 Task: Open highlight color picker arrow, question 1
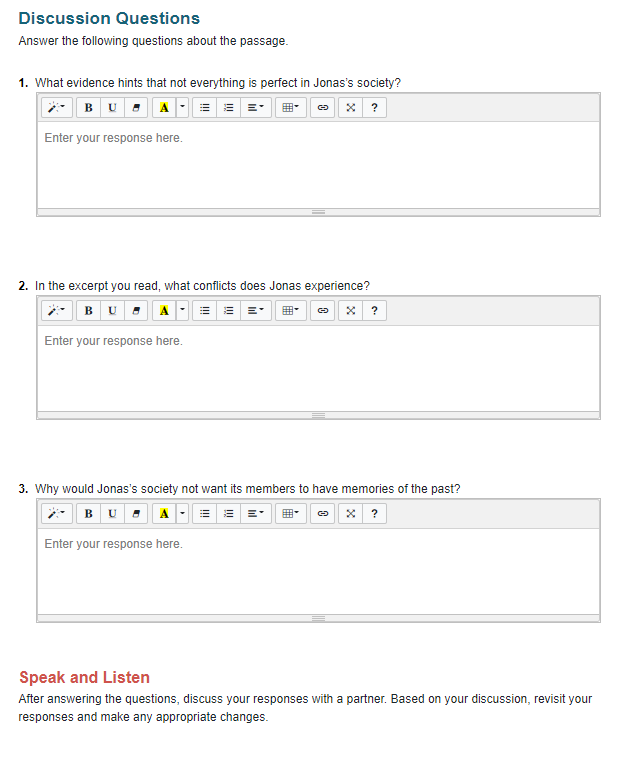[x=181, y=108]
